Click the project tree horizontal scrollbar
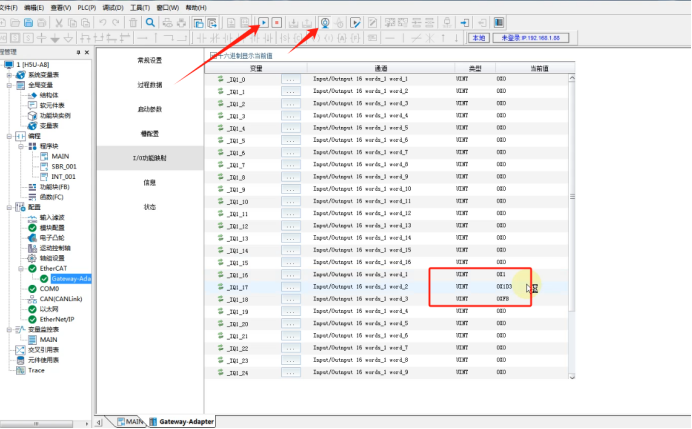 [x=37, y=424]
